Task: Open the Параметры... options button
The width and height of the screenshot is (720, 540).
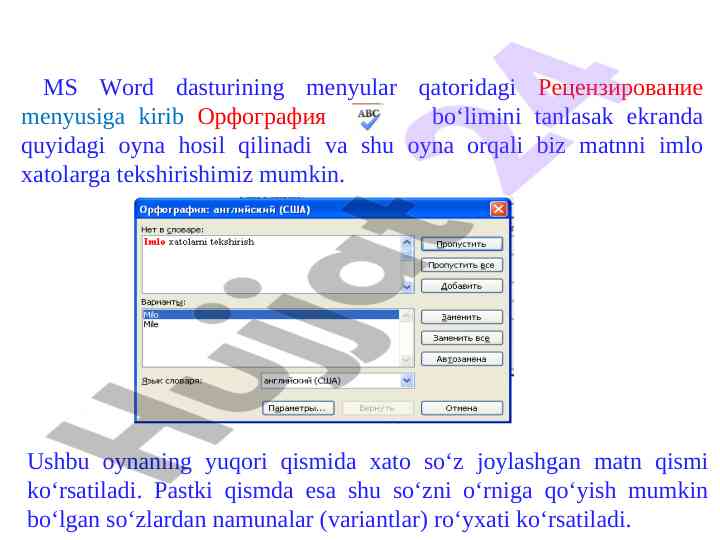Action: tap(298, 408)
